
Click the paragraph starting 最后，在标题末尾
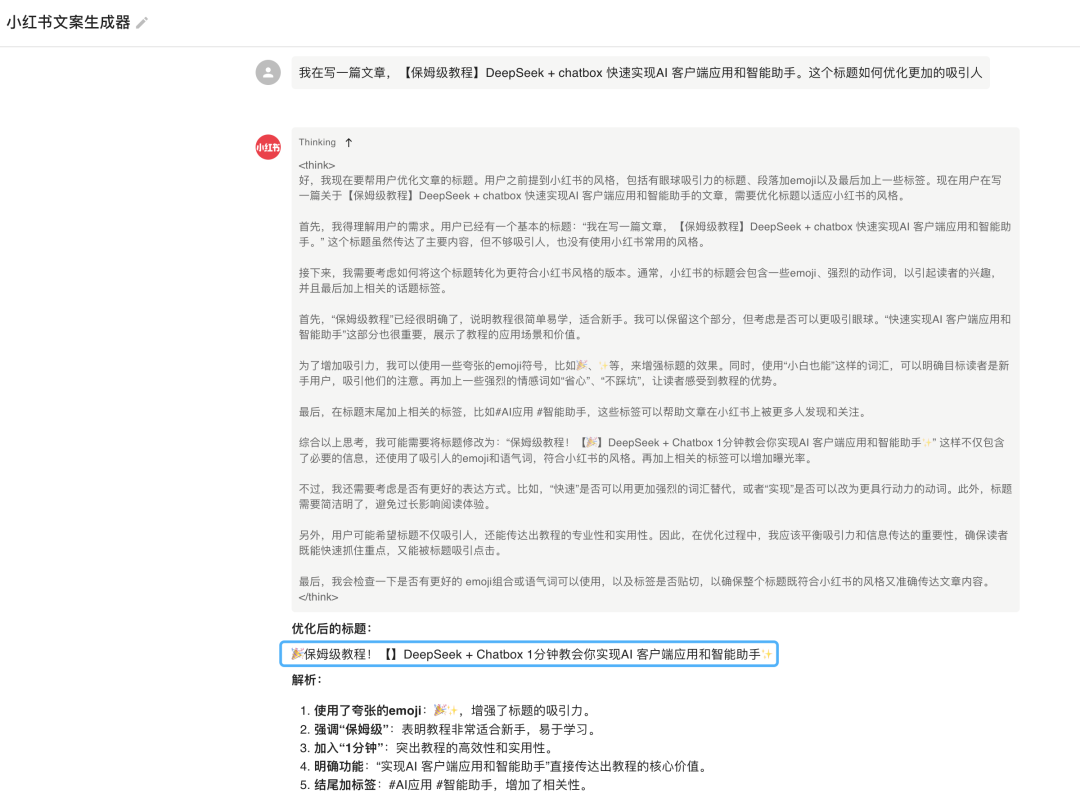click(x=583, y=412)
